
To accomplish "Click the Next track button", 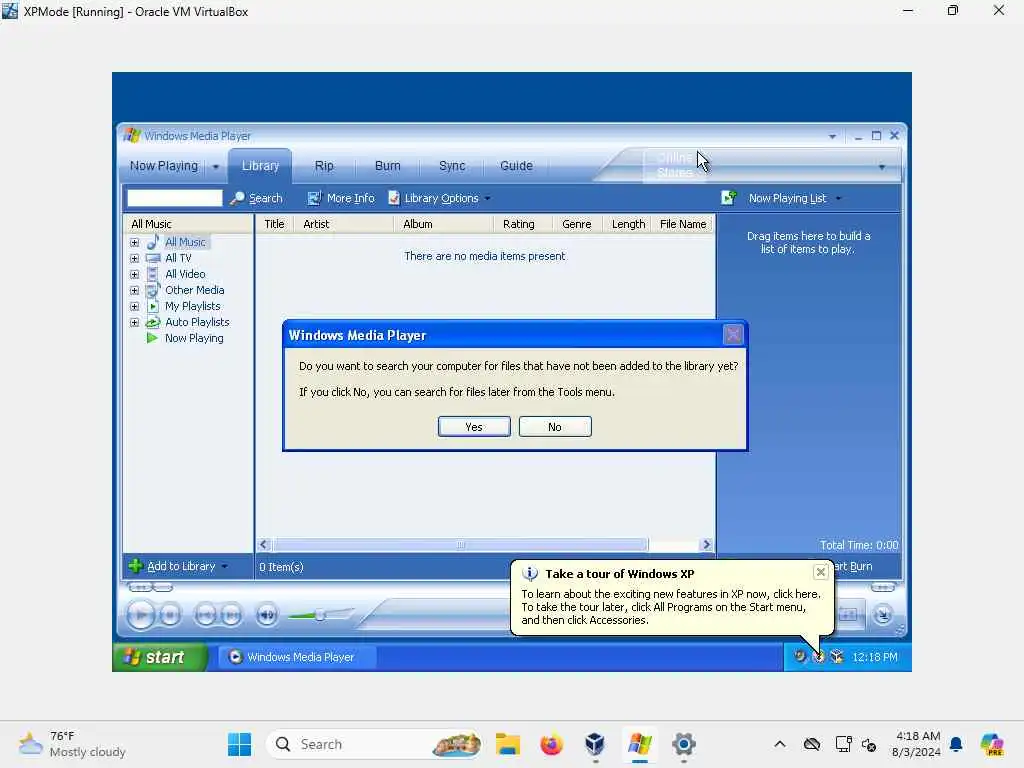I will [231, 615].
